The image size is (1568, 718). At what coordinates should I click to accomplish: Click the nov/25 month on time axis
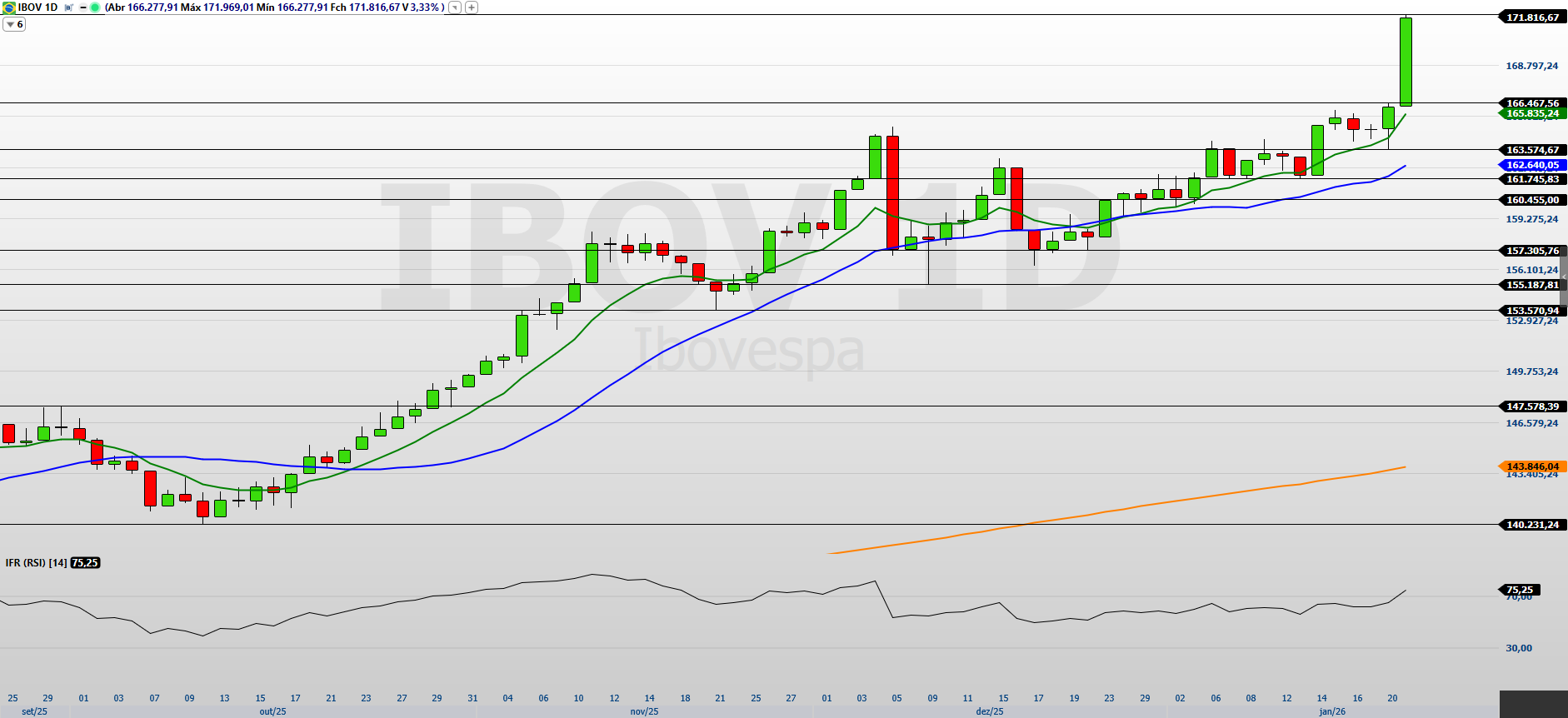[x=644, y=711]
